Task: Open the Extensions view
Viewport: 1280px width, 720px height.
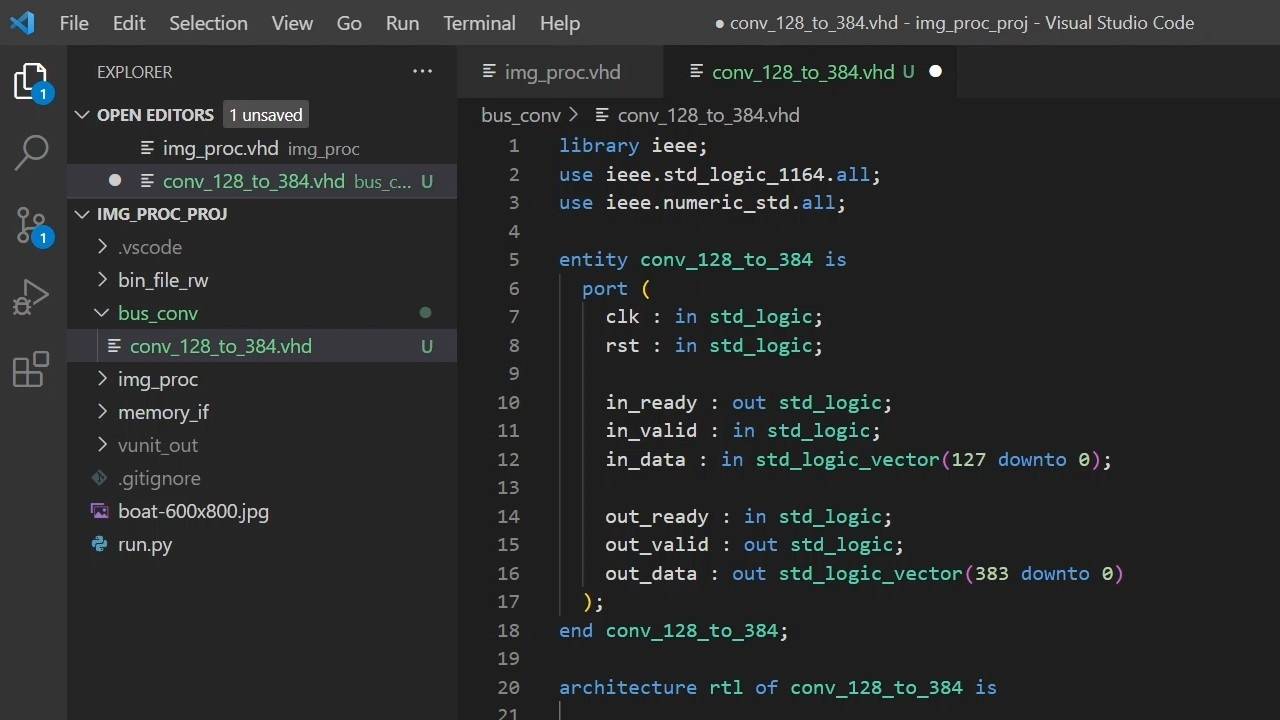Action: [32, 369]
